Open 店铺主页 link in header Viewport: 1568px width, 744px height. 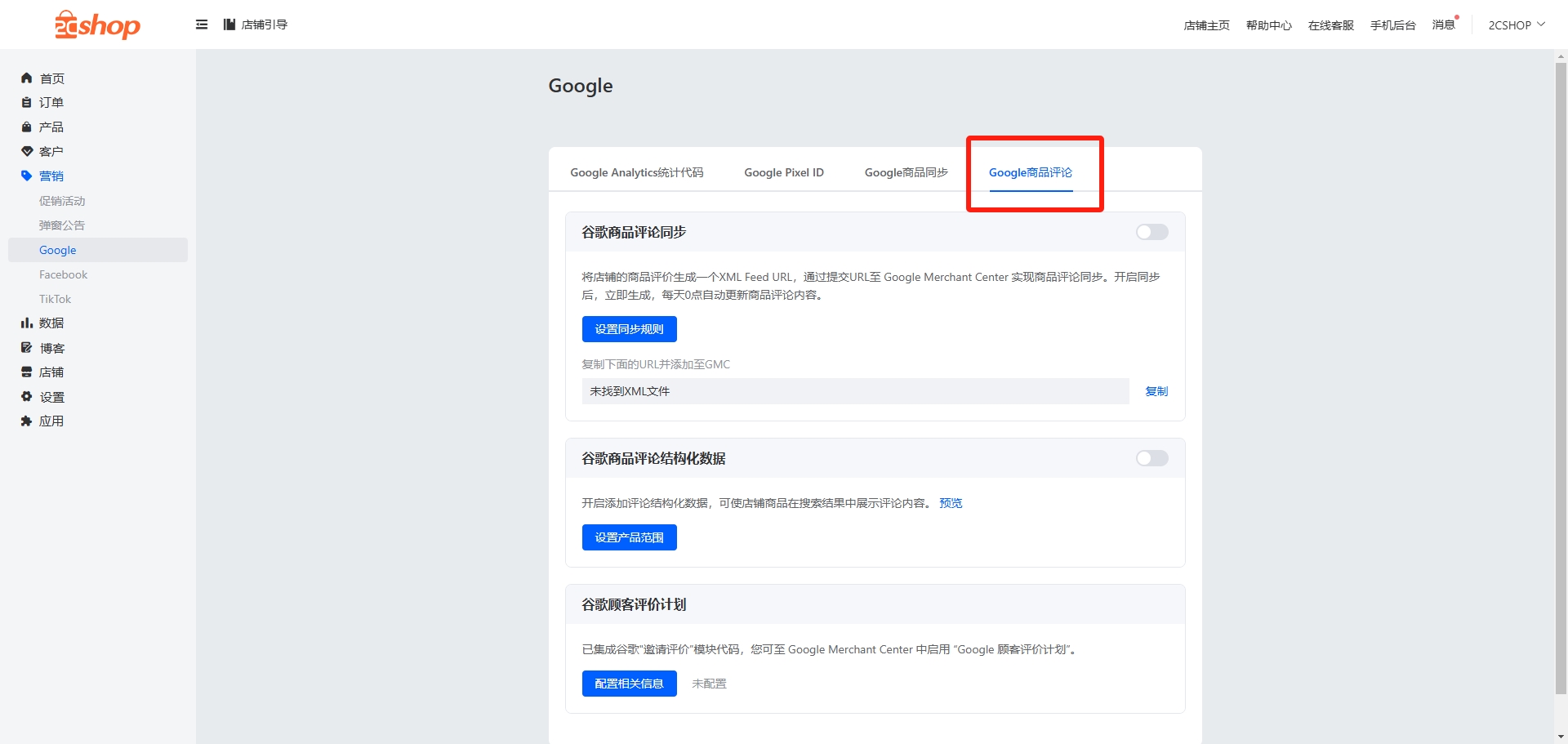[1206, 25]
